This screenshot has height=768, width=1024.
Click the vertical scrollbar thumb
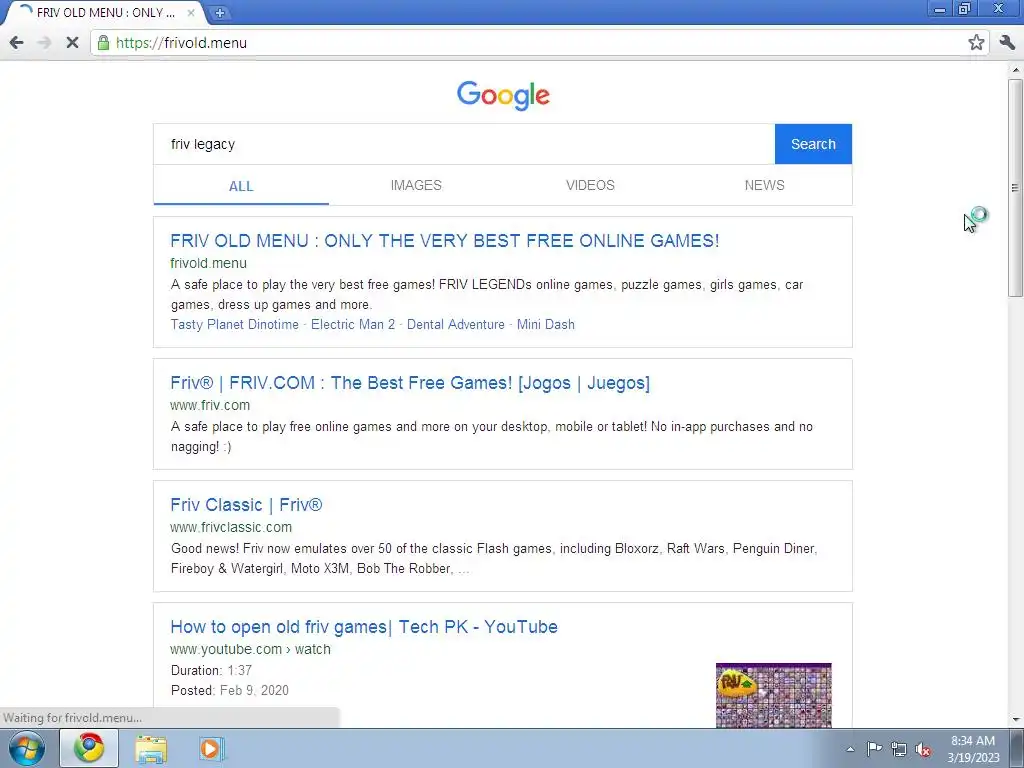(1015, 188)
